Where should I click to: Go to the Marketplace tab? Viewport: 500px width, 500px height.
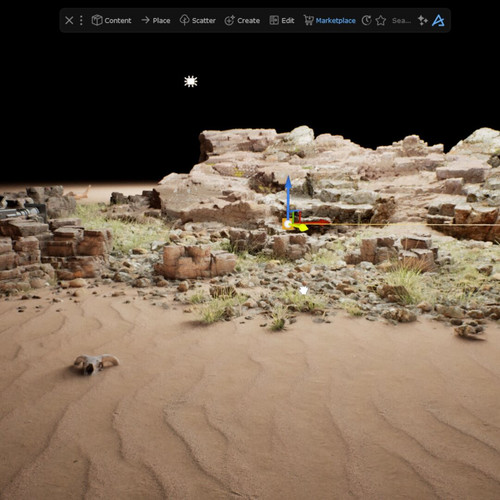coord(329,20)
